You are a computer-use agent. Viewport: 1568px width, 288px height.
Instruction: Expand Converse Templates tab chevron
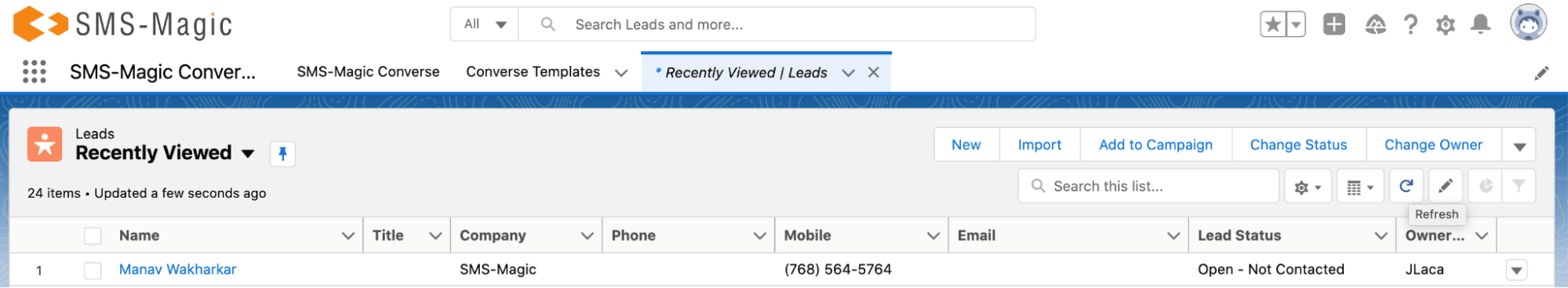(621, 72)
